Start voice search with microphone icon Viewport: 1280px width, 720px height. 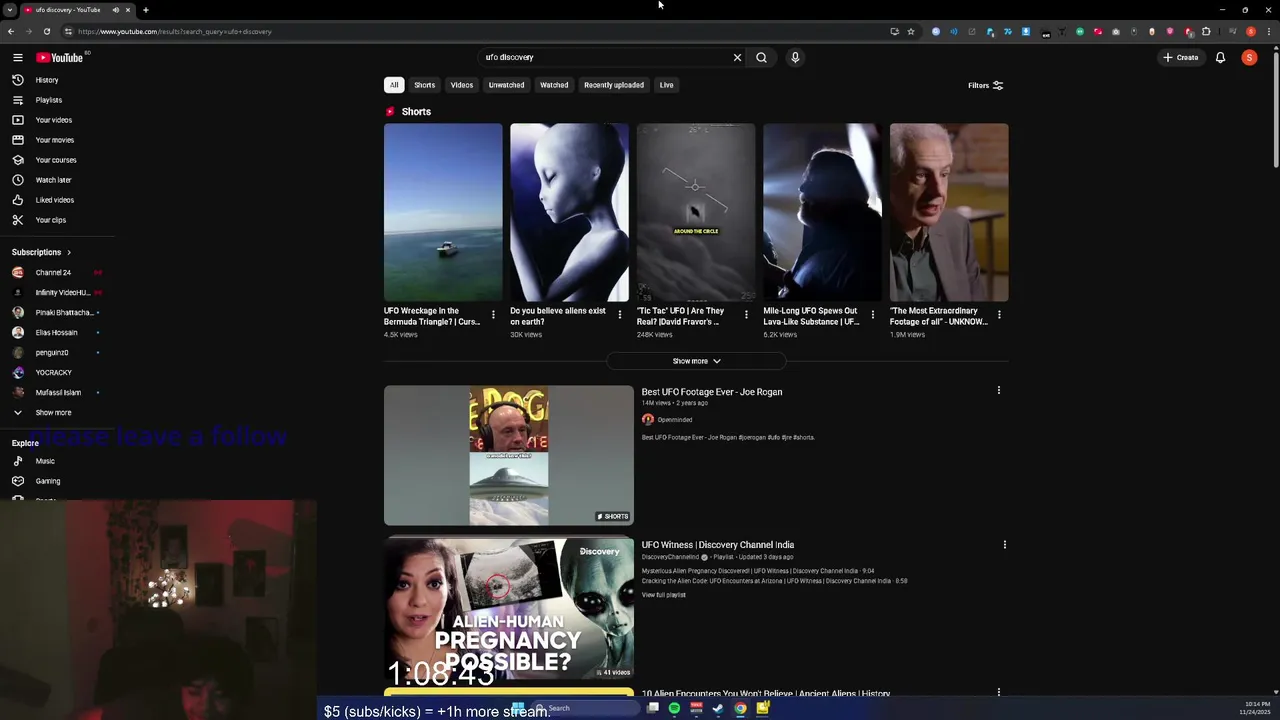click(x=795, y=57)
